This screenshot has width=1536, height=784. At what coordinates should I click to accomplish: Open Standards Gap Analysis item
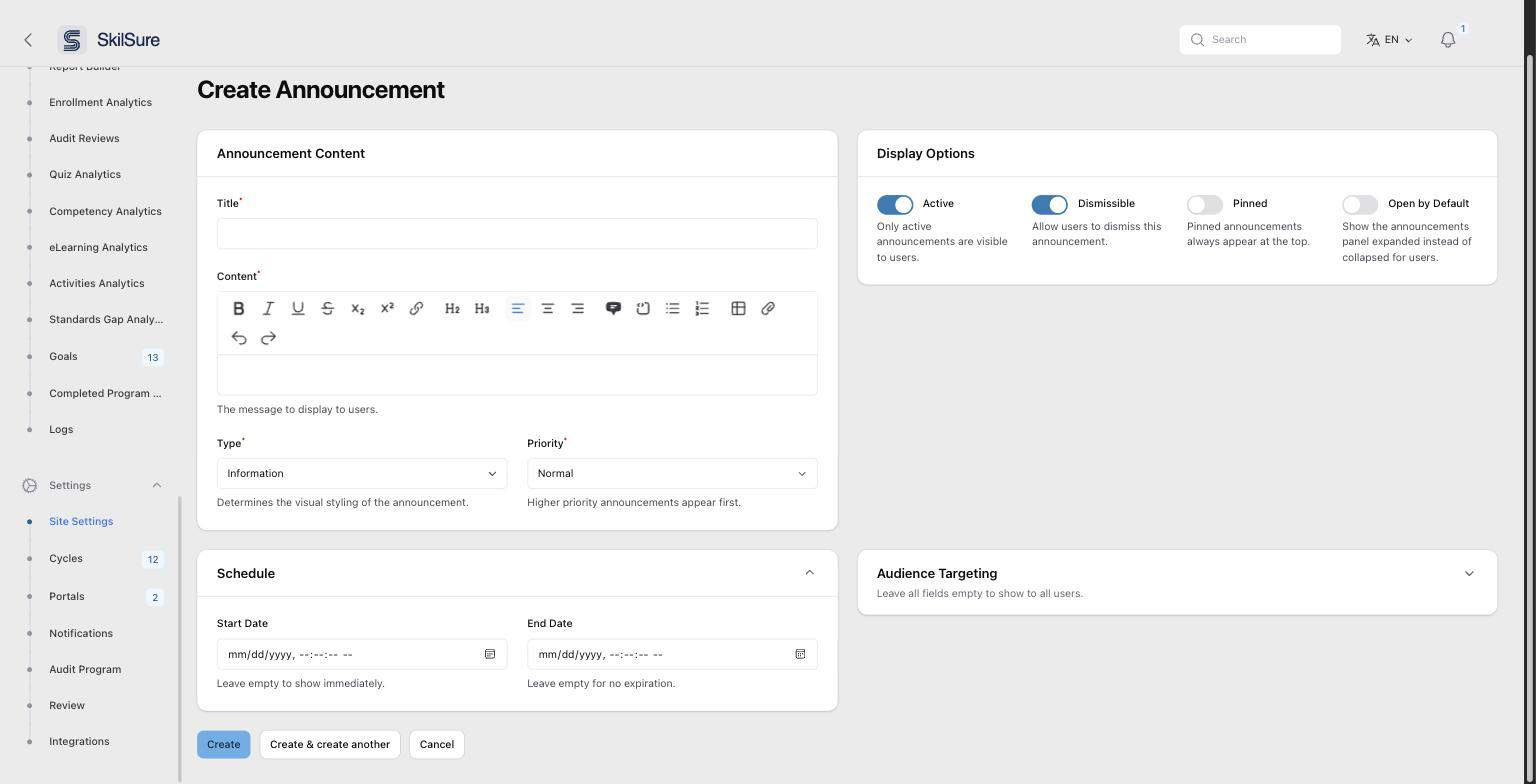(x=106, y=319)
